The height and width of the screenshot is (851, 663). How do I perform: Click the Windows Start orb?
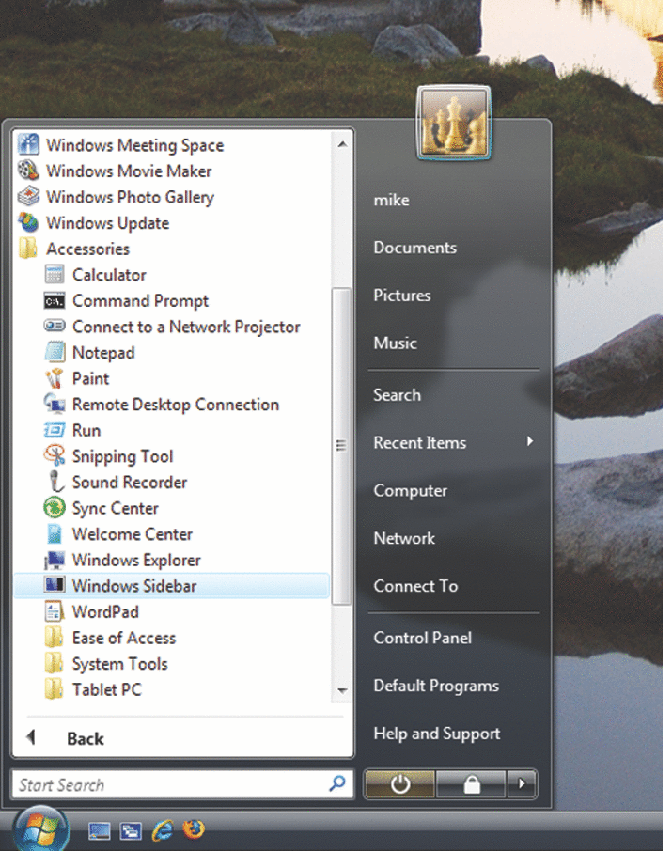tap(40, 829)
